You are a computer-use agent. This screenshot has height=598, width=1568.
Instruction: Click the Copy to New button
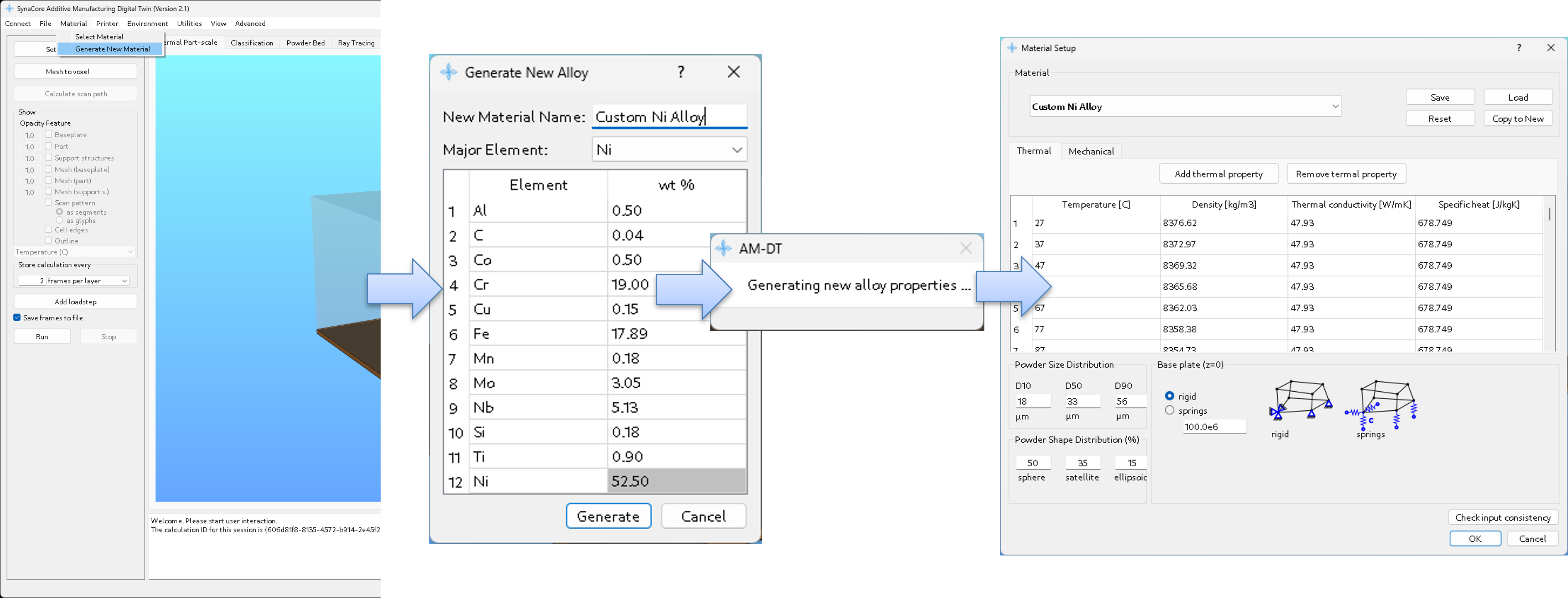1518,119
